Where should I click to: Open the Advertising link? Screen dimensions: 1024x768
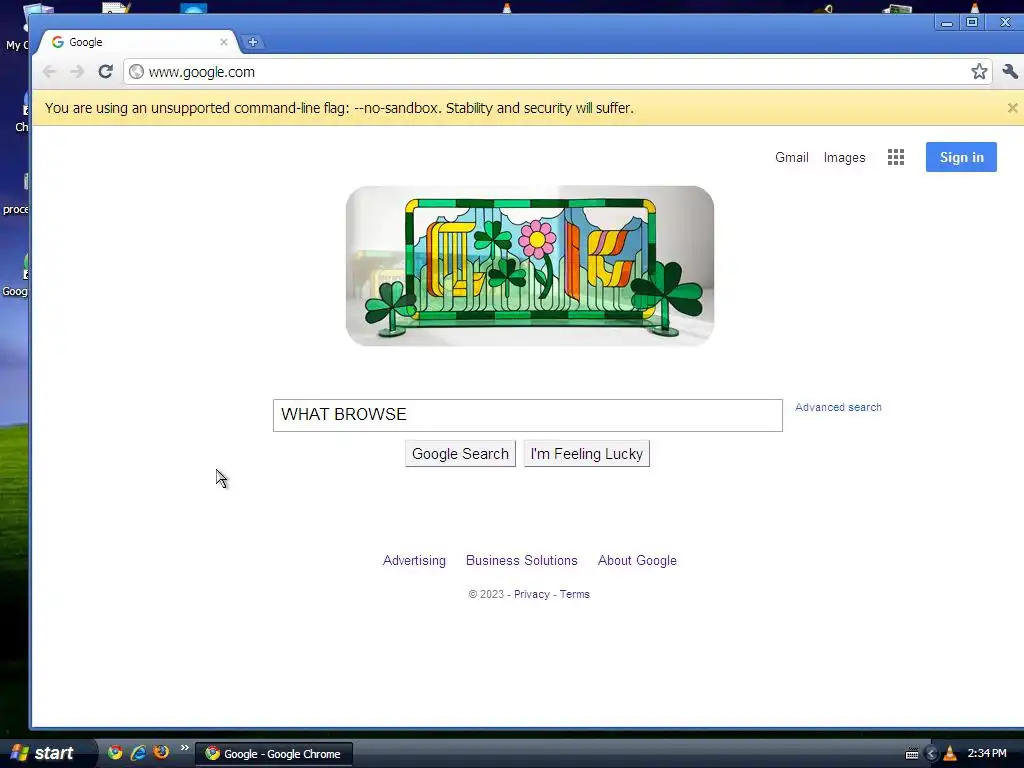tap(414, 560)
